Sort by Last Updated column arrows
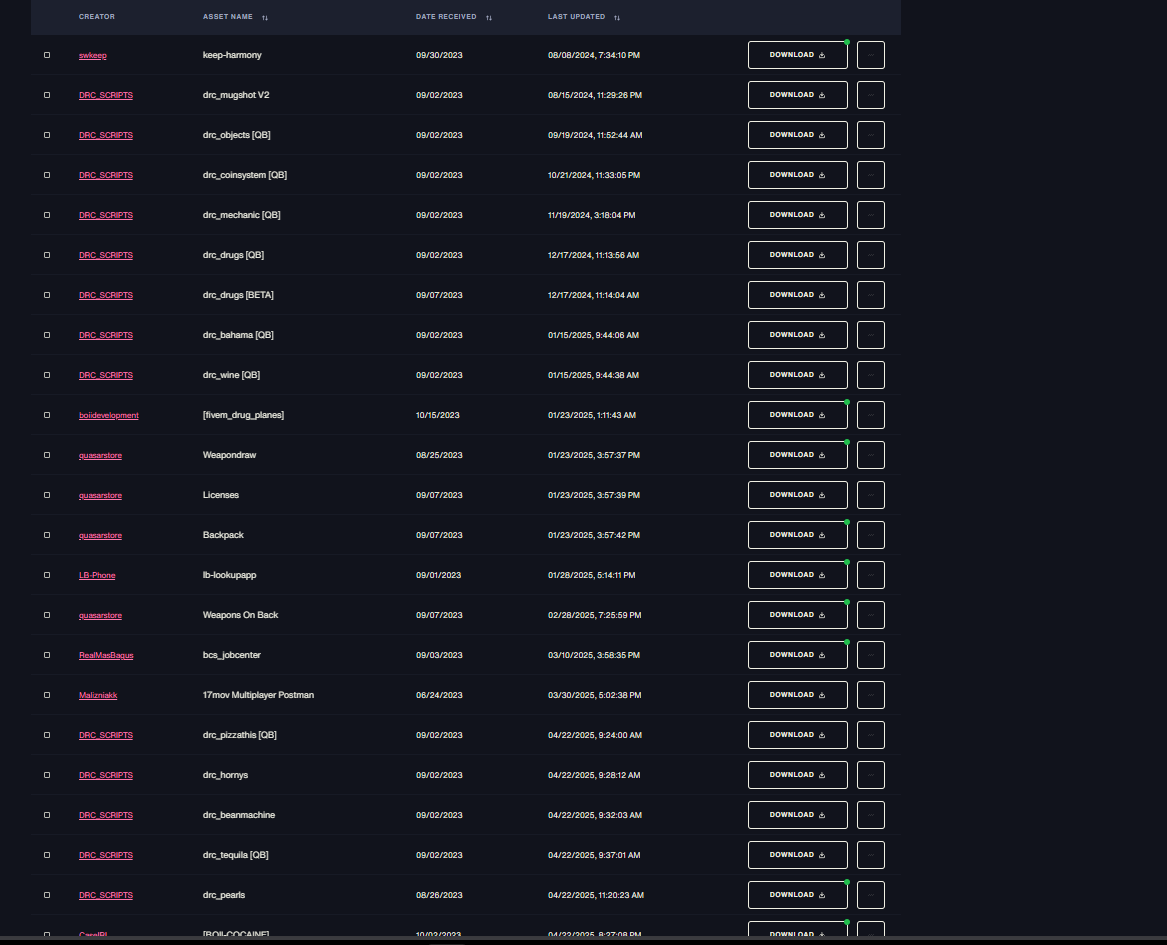The height and width of the screenshot is (945, 1167). (x=617, y=18)
